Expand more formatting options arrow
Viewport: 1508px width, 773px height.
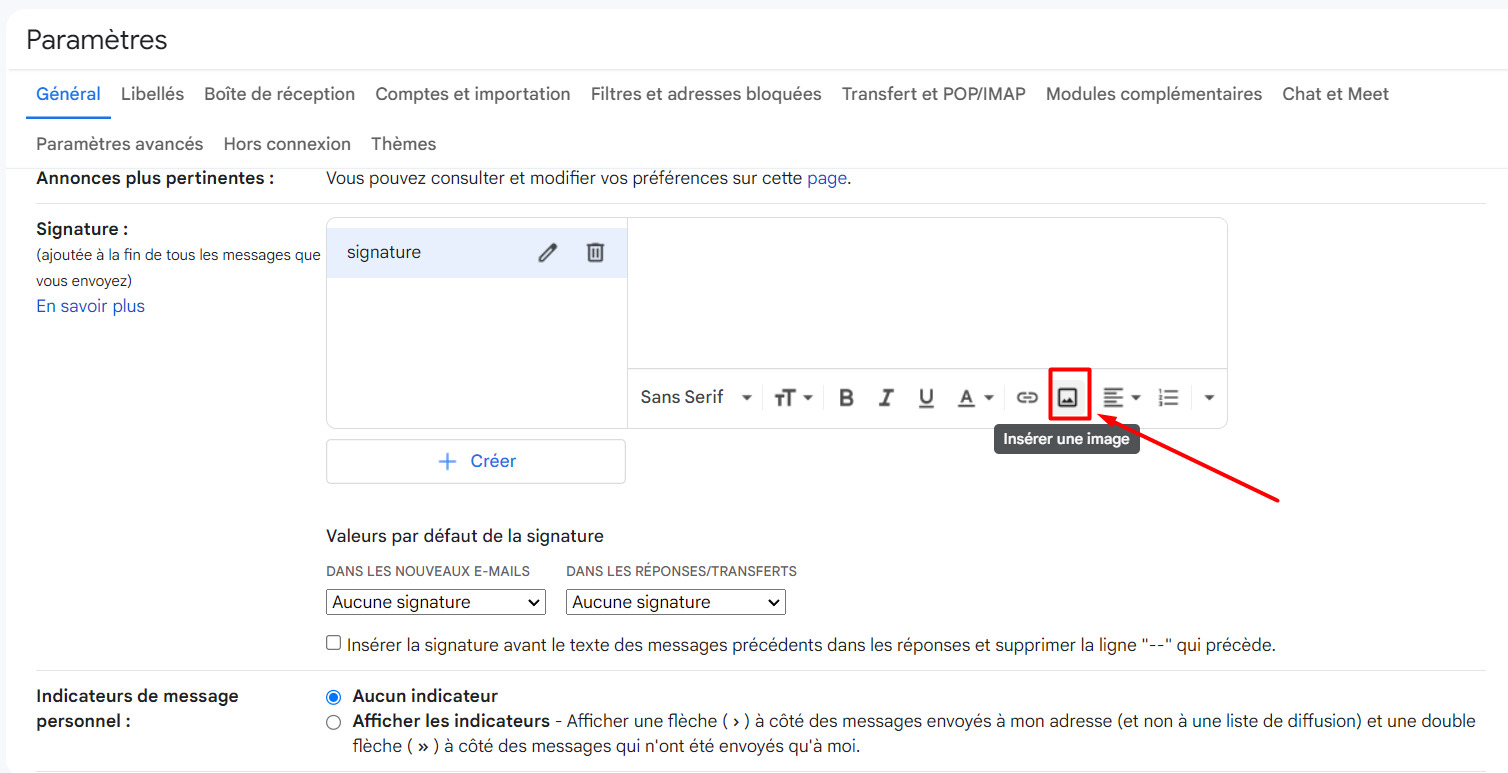[x=1209, y=398]
